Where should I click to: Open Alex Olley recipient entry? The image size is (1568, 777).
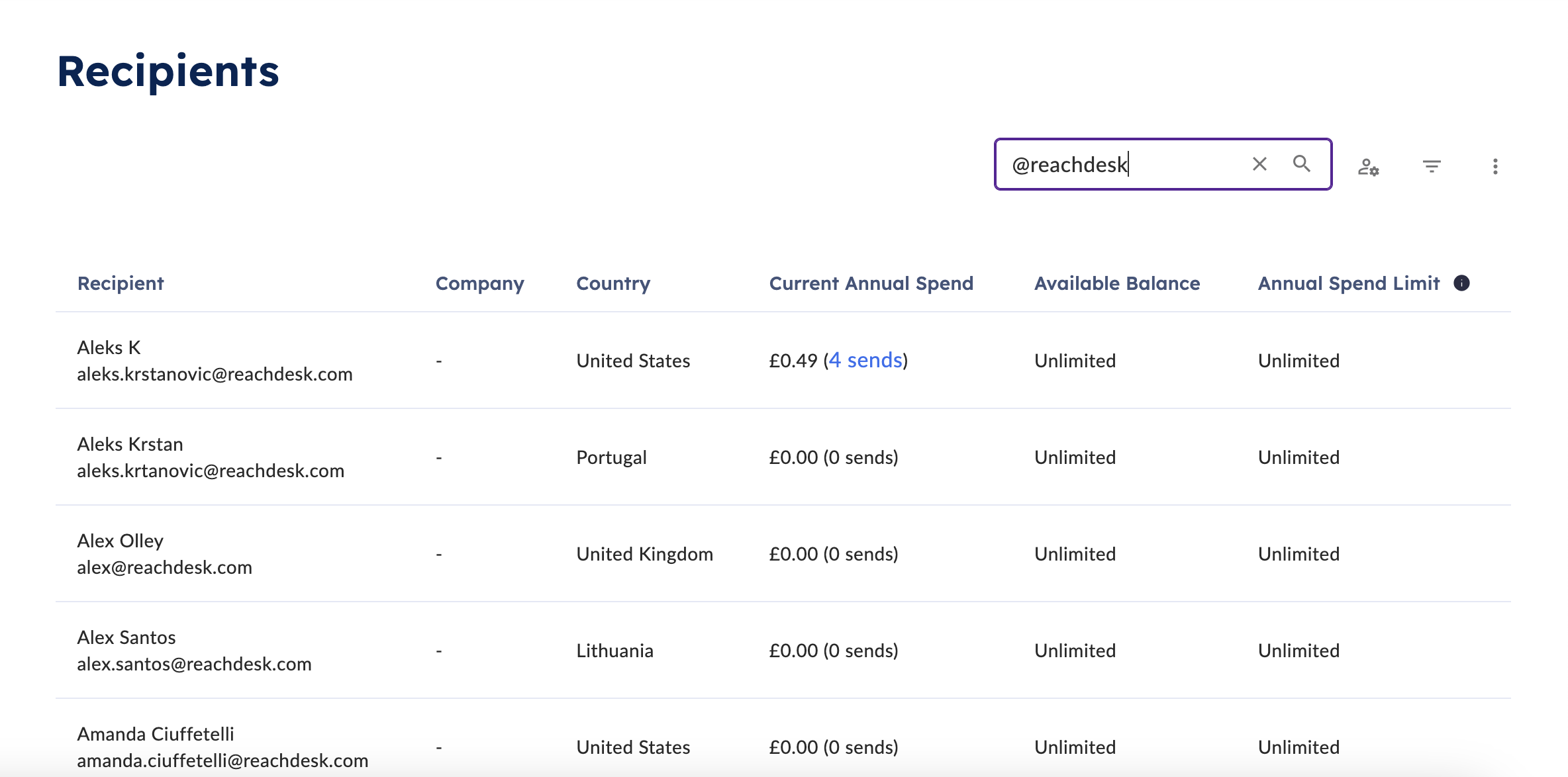point(783,553)
